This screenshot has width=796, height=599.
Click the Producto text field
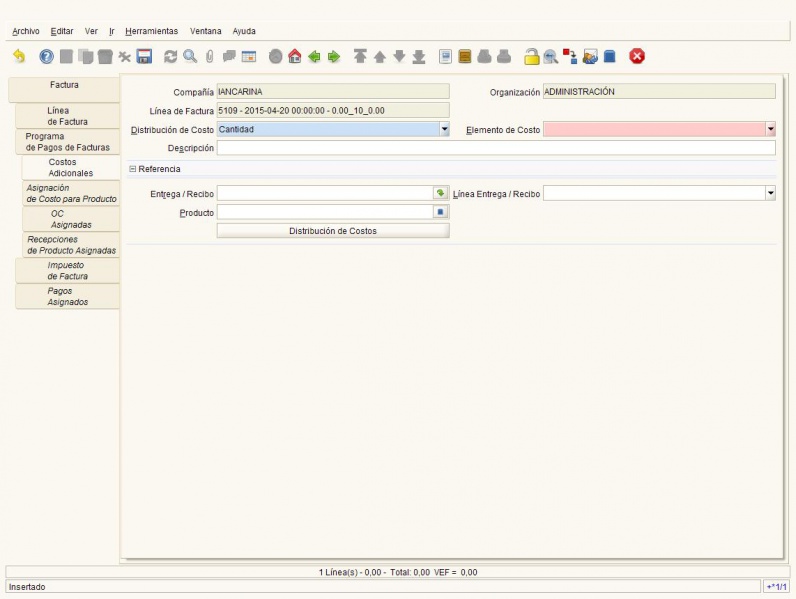coord(325,212)
